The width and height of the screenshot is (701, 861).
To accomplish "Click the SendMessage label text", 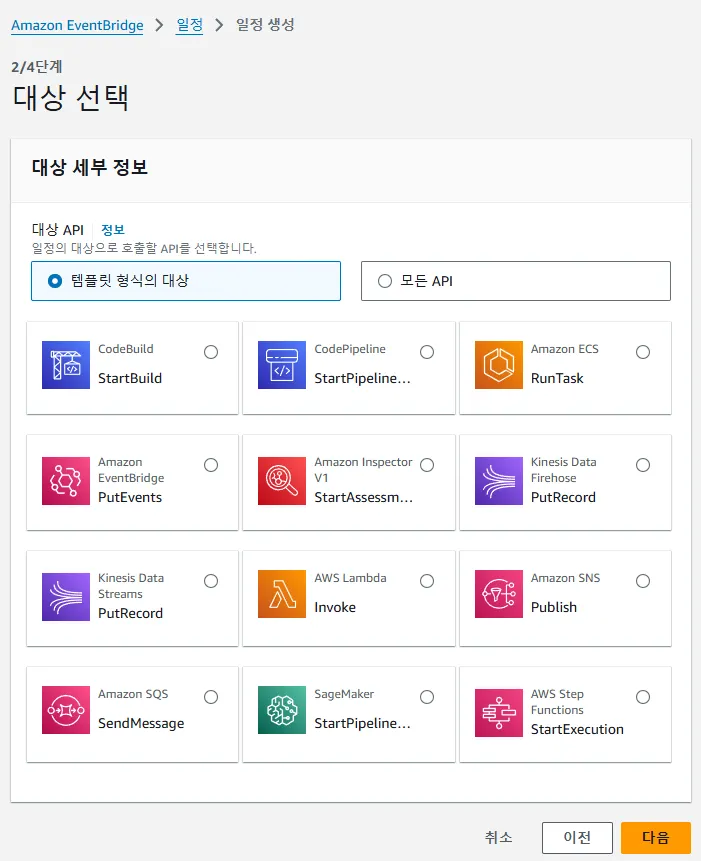I will pos(141,724).
